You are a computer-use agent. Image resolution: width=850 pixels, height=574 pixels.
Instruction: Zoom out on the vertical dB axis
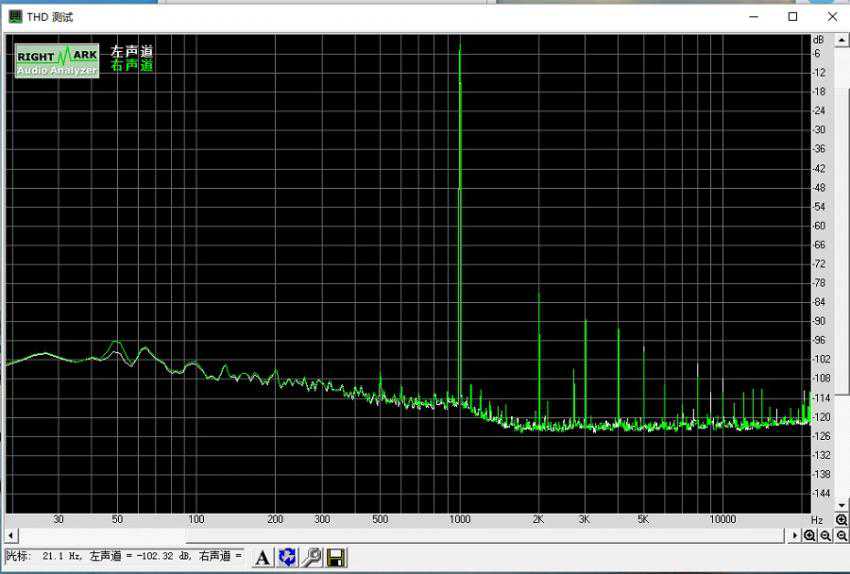click(841, 536)
